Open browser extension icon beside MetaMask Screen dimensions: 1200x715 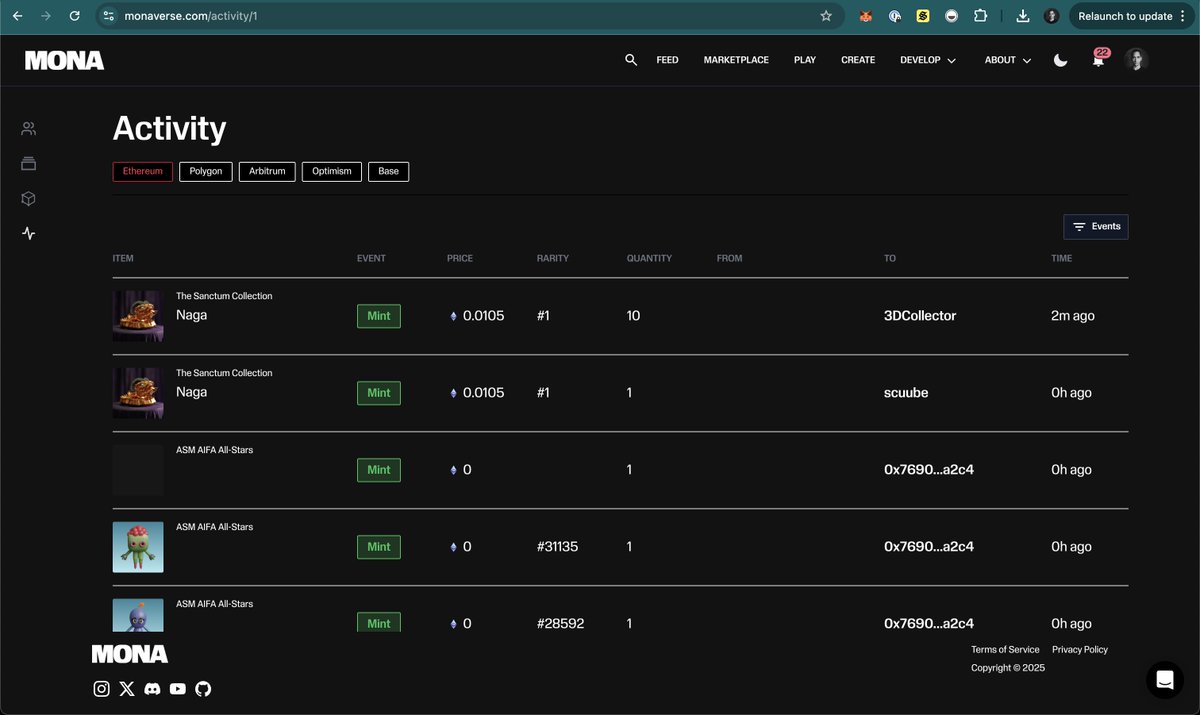click(x=895, y=16)
